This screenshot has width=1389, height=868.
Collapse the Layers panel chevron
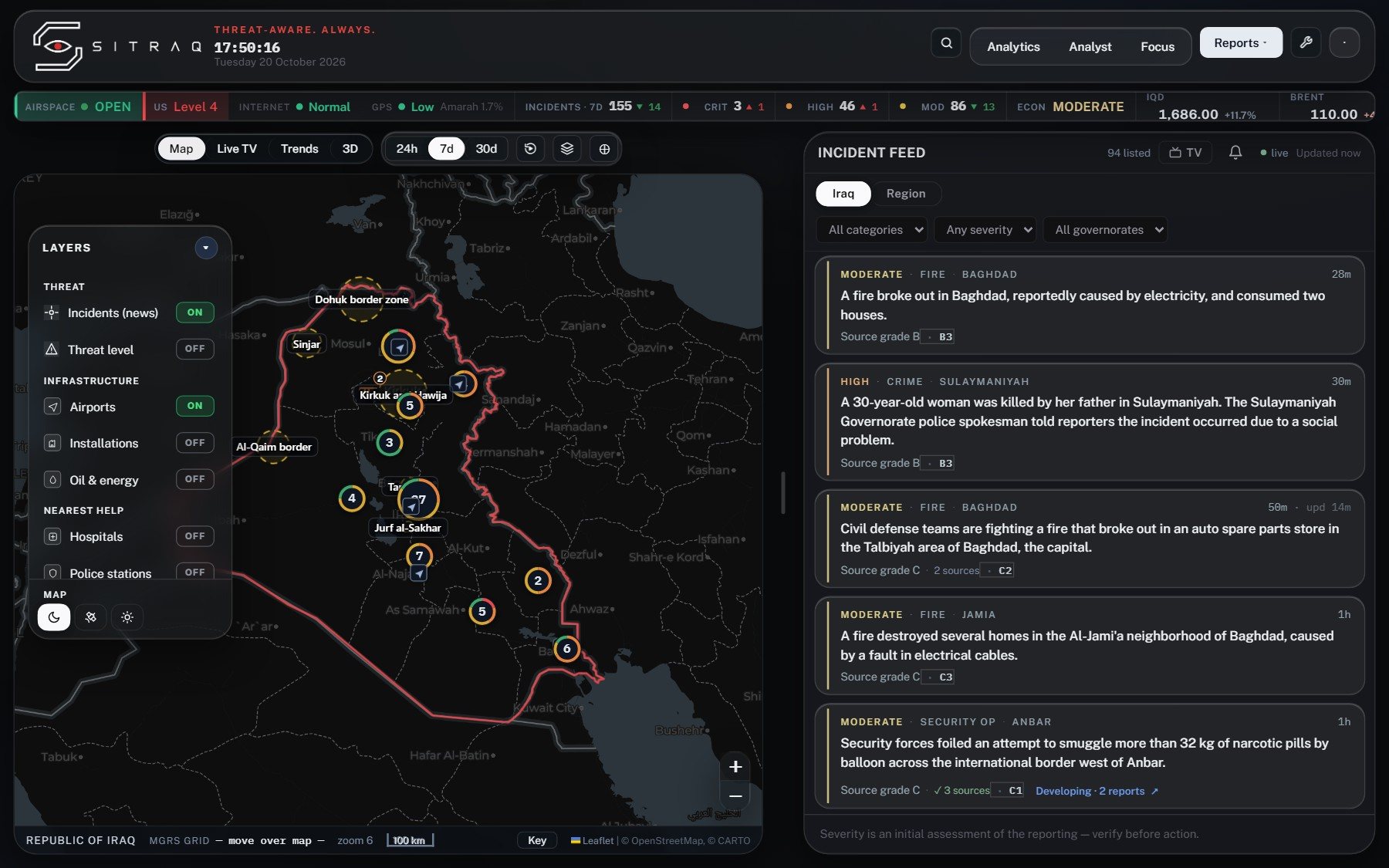click(x=206, y=248)
